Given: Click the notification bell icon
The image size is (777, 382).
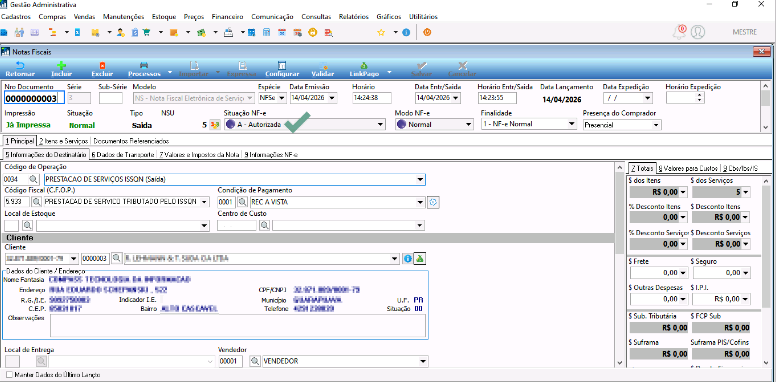Looking at the screenshot, I should point(679,32).
